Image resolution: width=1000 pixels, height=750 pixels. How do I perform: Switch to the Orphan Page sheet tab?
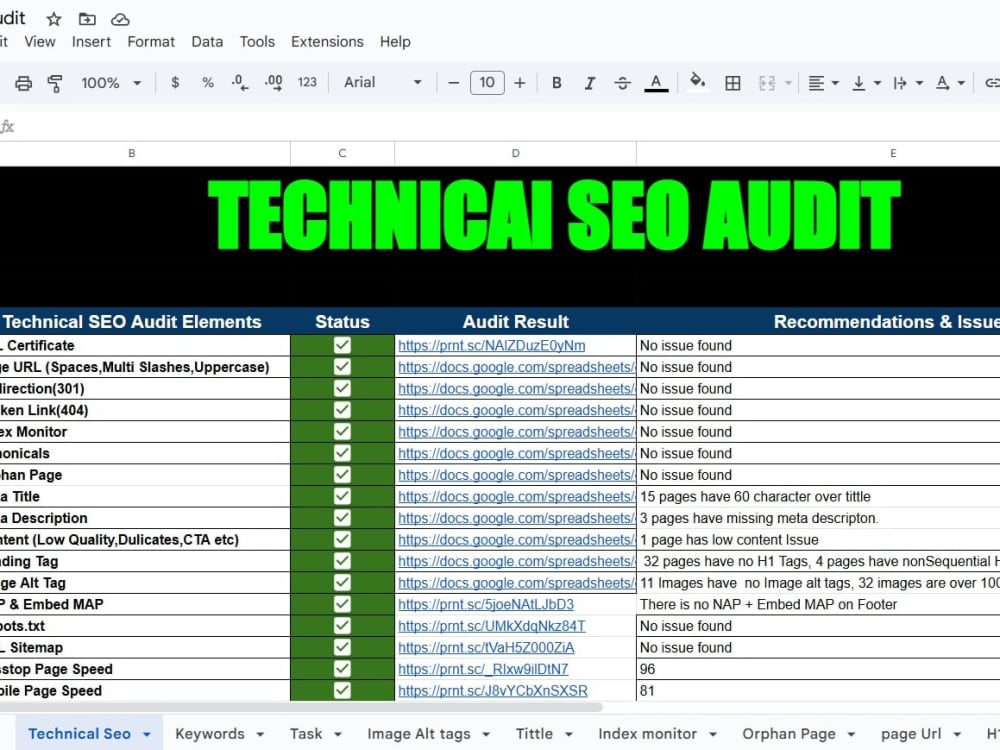(x=789, y=734)
